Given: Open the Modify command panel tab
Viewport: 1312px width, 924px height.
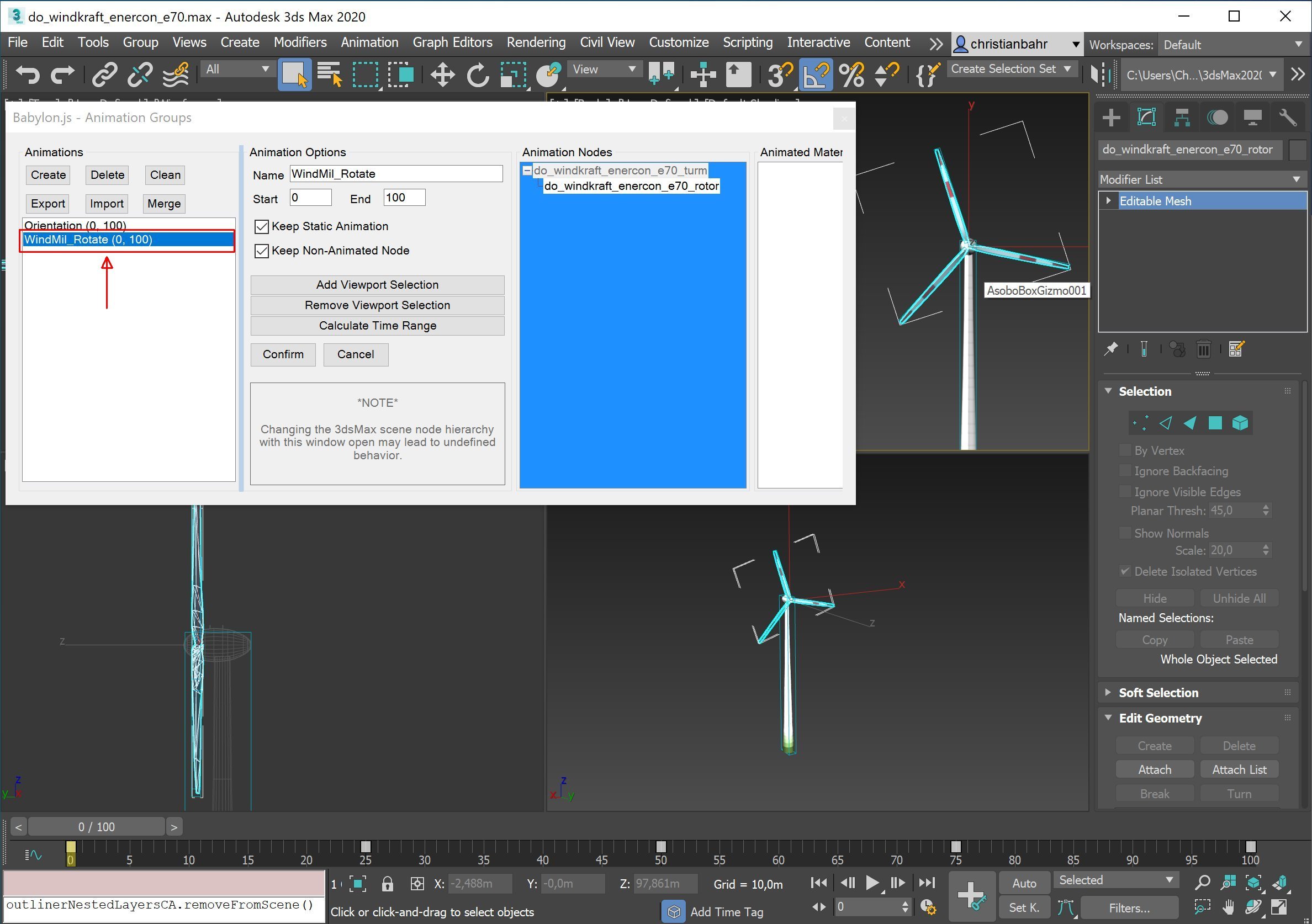Looking at the screenshot, I should tap(1146, 118).
